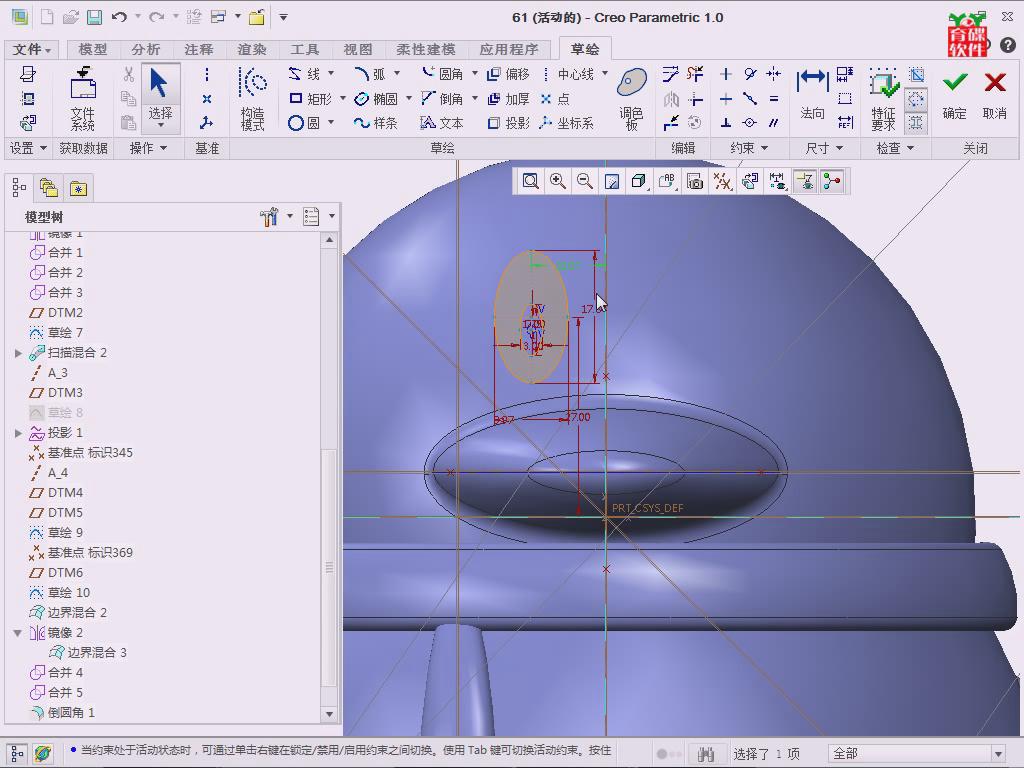Click the zoom in magnifier icon
The height and width of the screenshot is (768, 1024).
point(558,181)
